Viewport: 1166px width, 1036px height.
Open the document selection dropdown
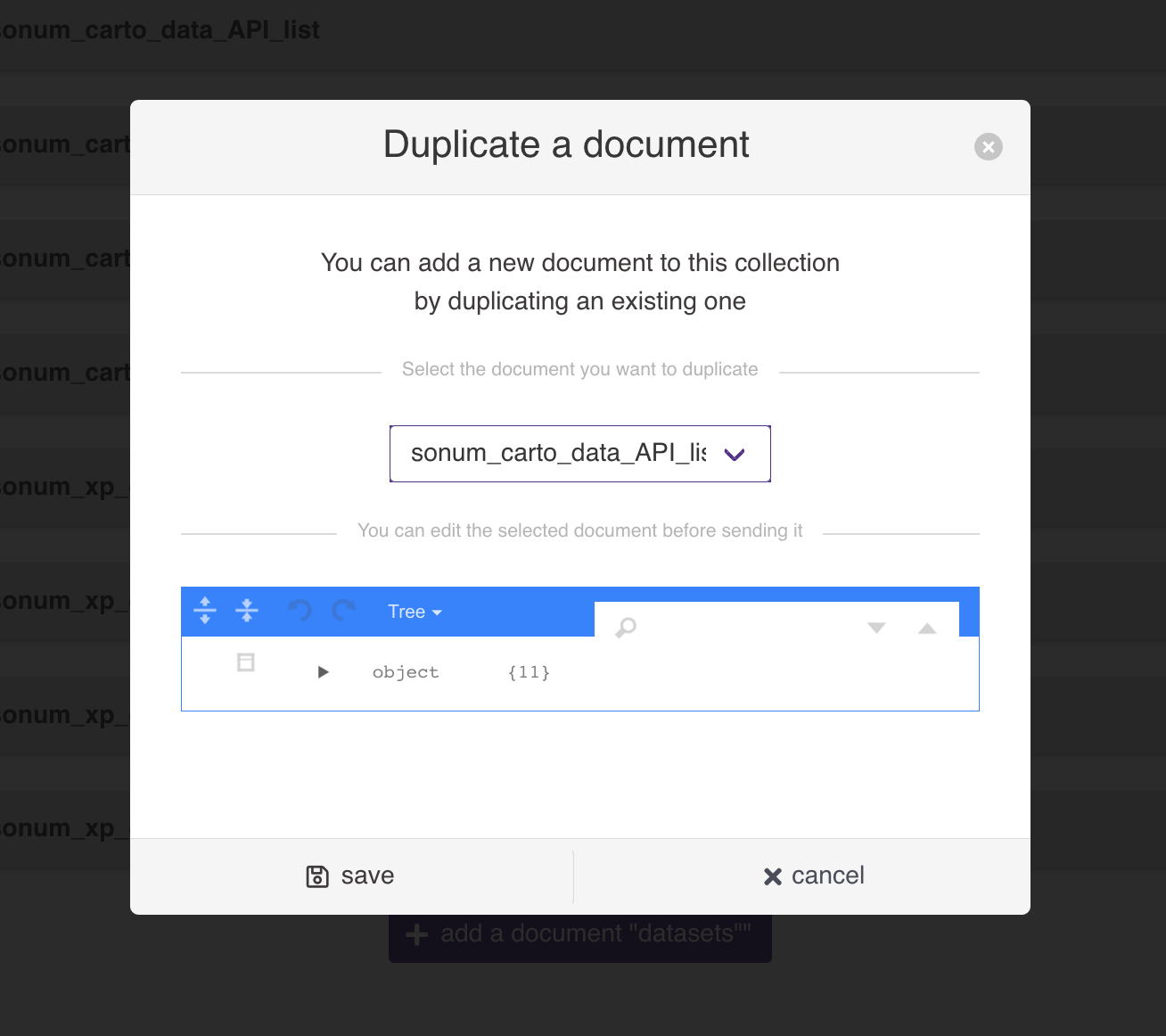(580, 454)
